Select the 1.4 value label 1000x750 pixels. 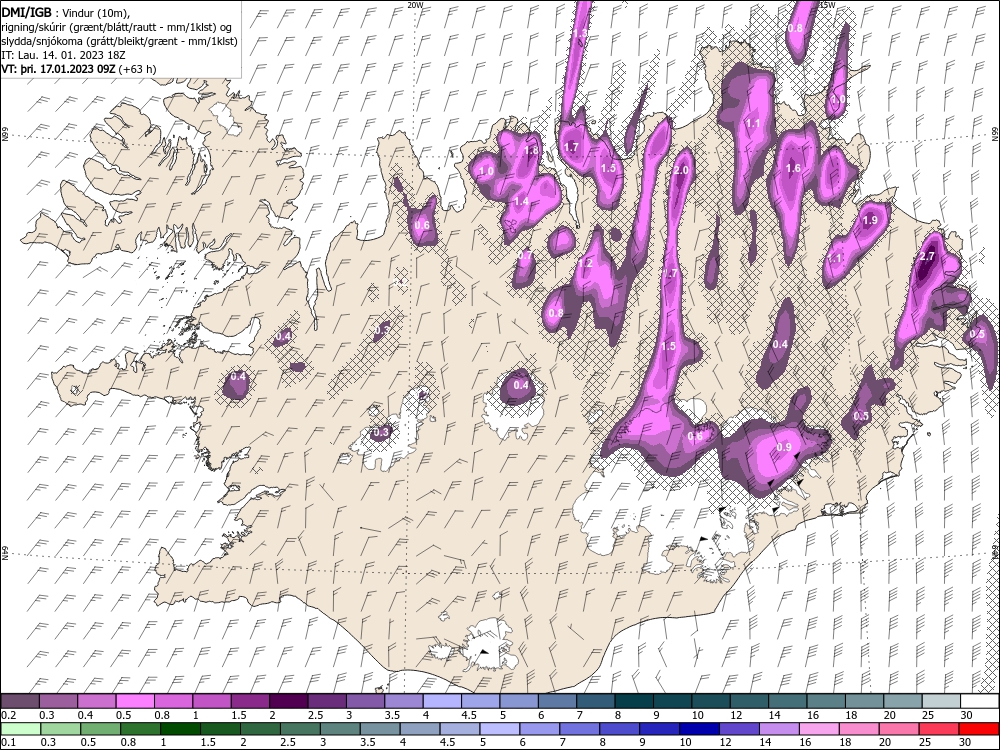click(x=521, y=202)
